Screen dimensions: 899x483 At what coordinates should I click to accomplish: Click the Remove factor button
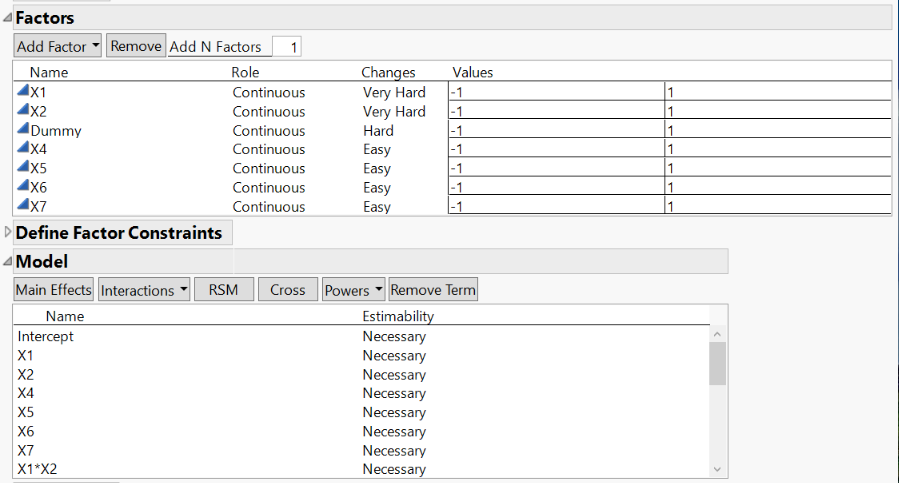[x=136, y=46]
